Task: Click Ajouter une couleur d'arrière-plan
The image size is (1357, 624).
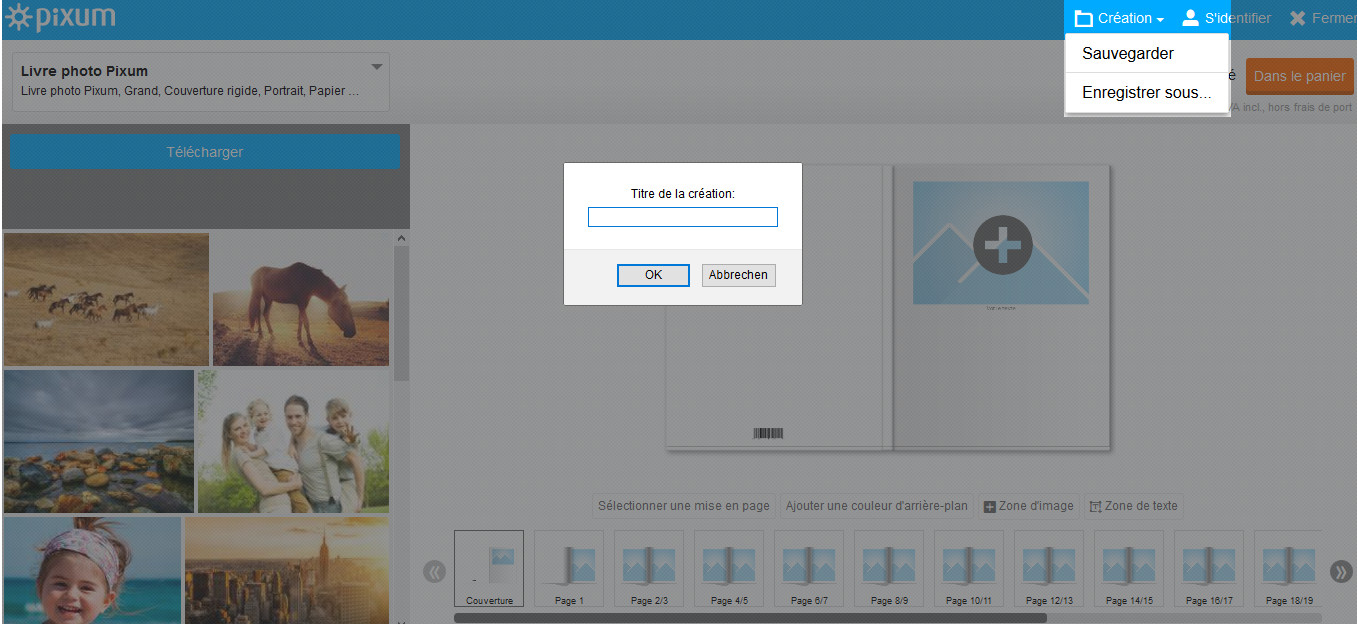Action: [x=876, y=506]
